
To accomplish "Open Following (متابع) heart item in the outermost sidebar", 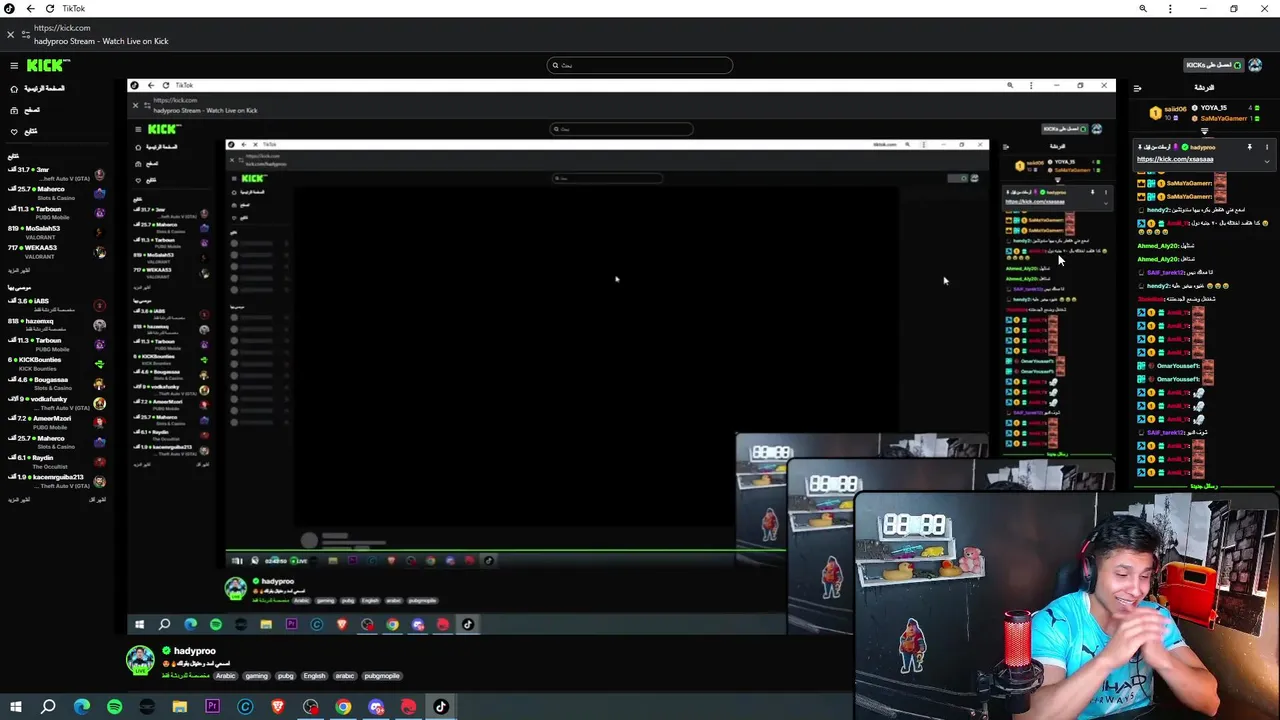I will click(24, 131).
